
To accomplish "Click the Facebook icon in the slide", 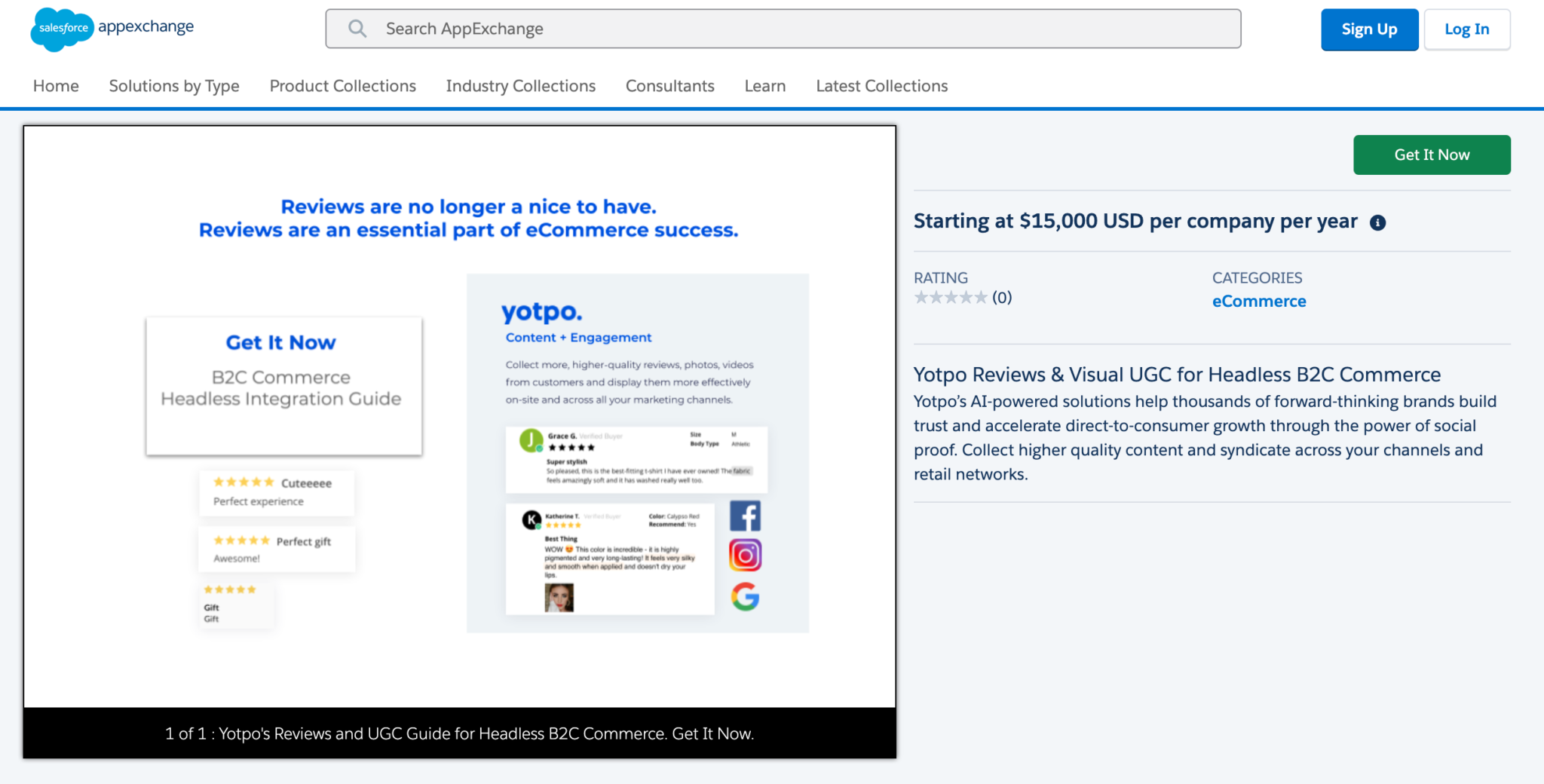I will coord(745,516).
